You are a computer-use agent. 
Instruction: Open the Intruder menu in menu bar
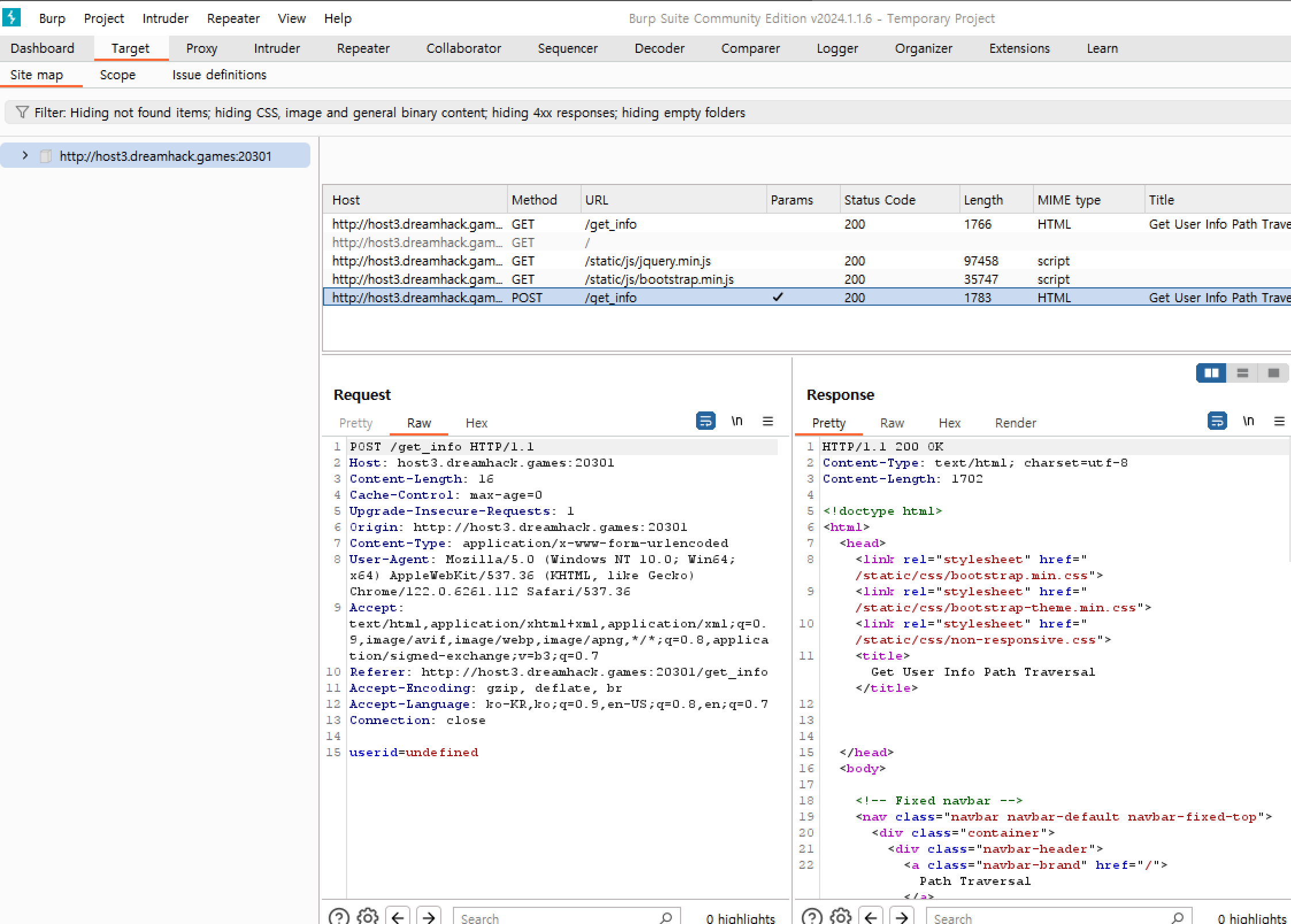coord(165,18)
